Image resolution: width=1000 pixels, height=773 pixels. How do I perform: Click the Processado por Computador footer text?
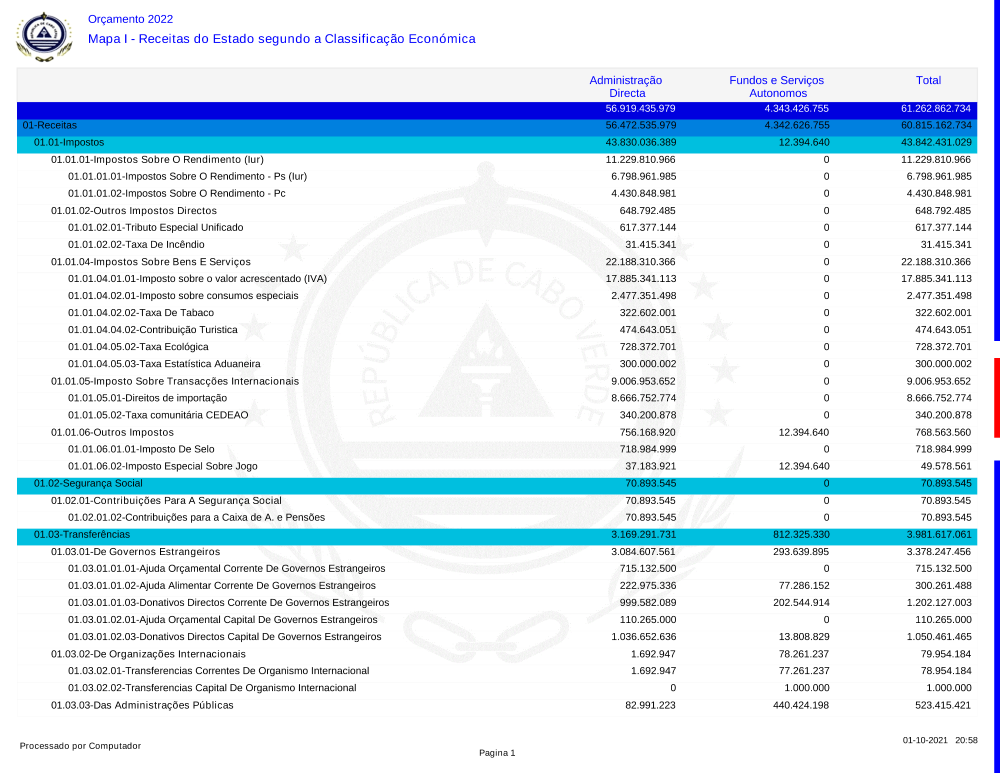(x=80, y=746)
